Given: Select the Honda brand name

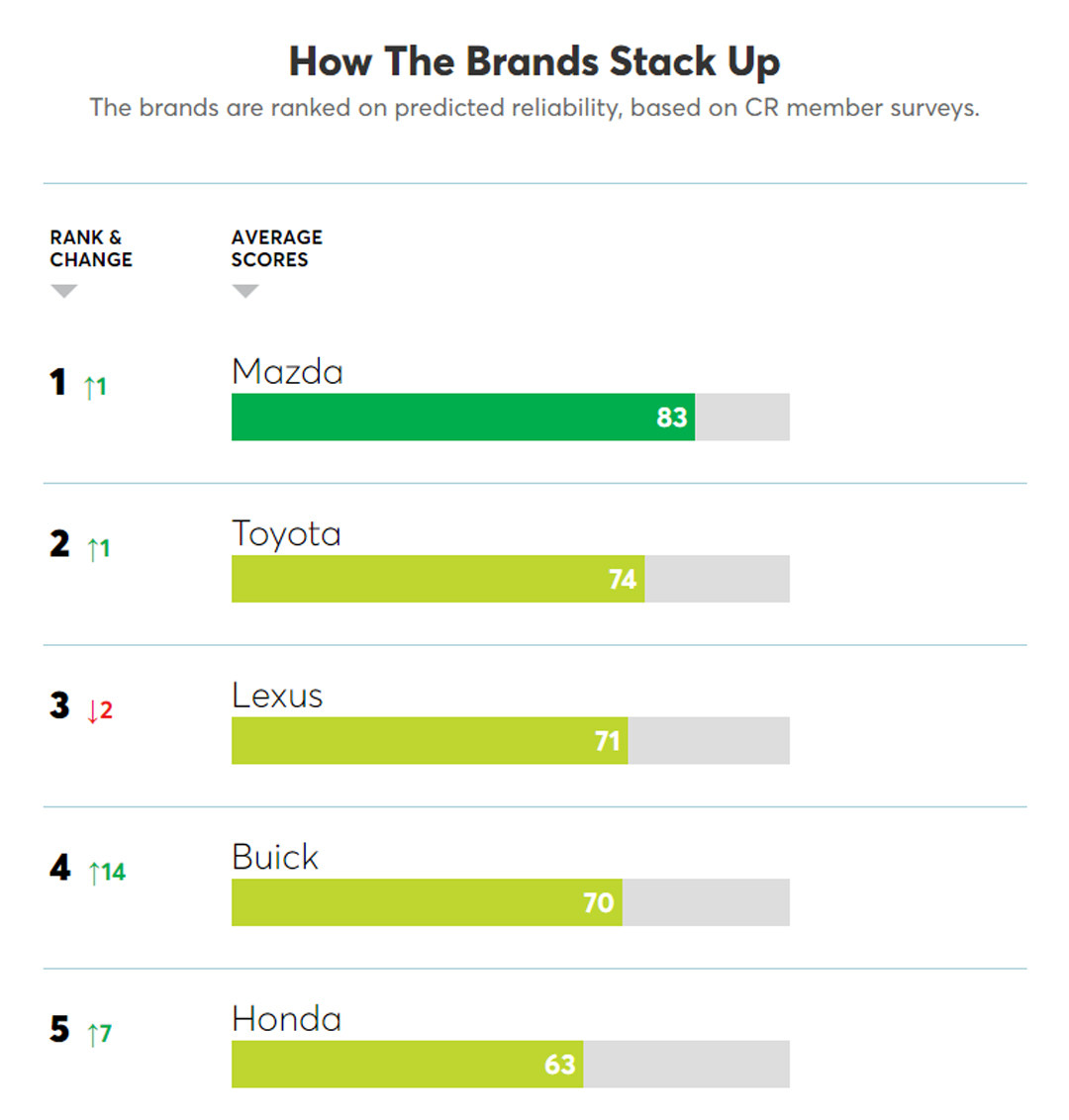Looking at the screenshot, I should (286, 1019).
